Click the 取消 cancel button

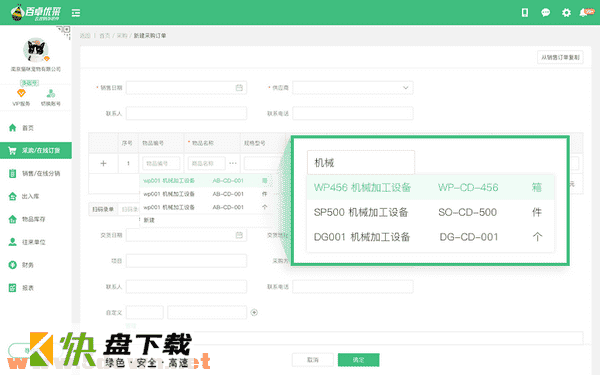(313, 360)
